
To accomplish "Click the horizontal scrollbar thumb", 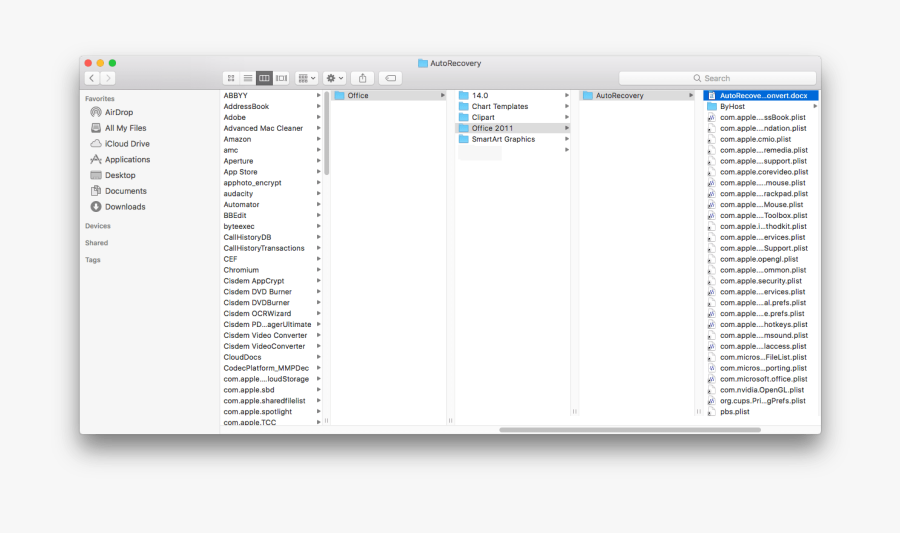I will [x=630, y=430].
